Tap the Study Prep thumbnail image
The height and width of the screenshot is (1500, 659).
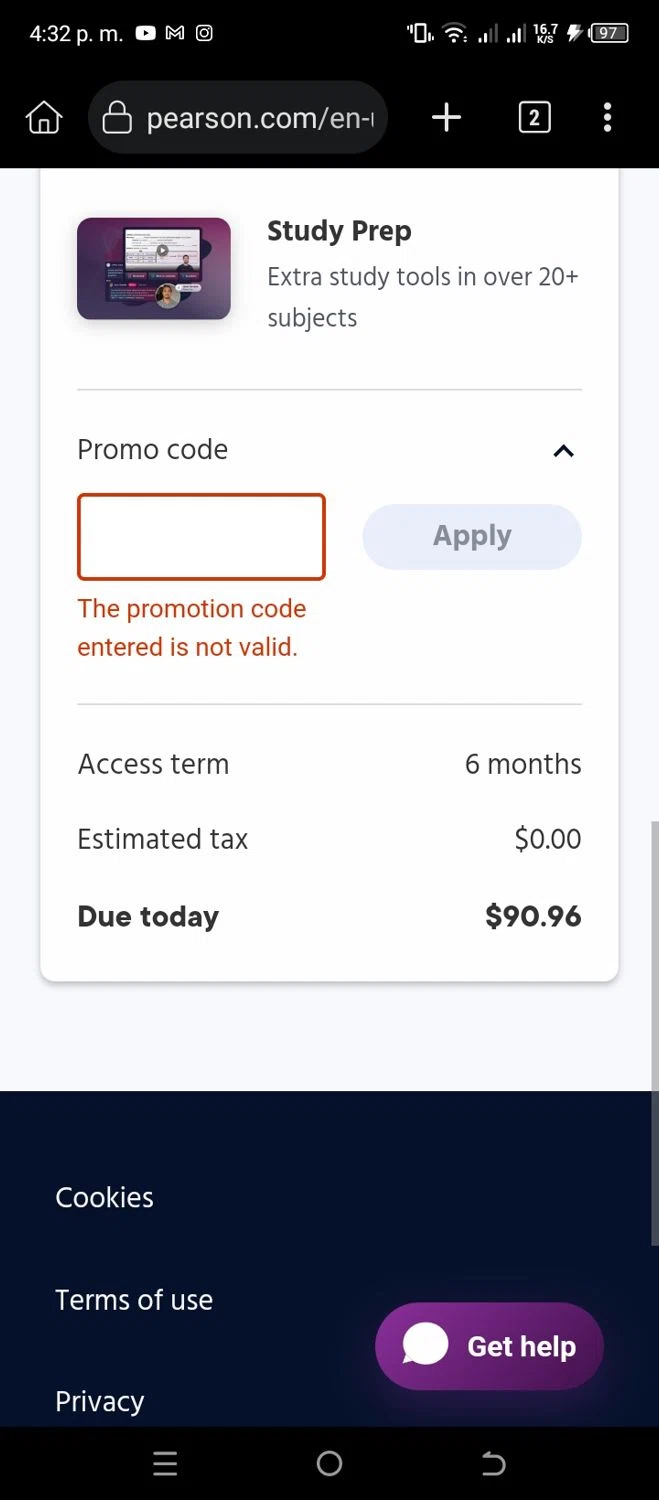coord(154,269)
